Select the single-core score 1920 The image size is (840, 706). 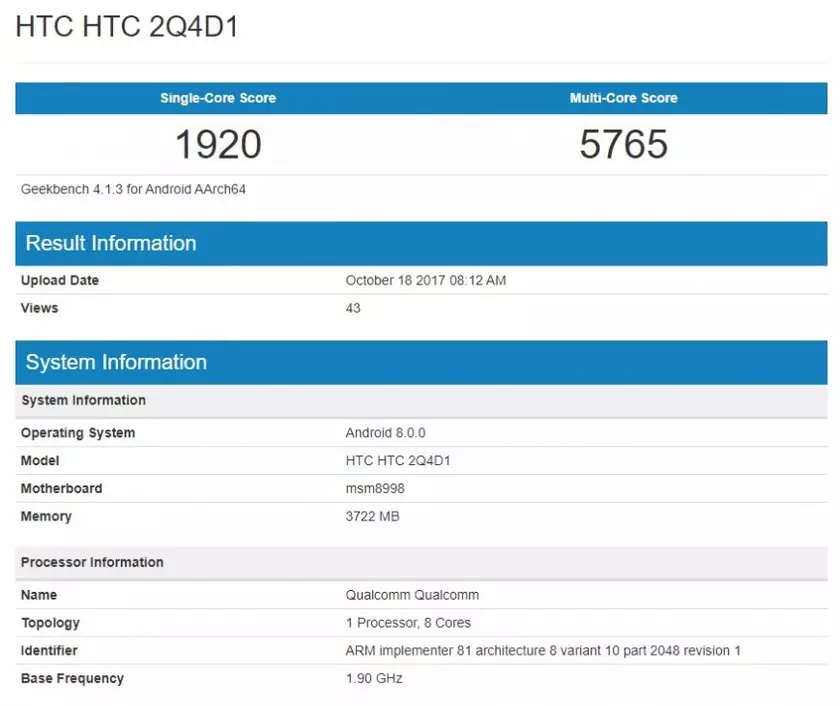pos(217,144)
